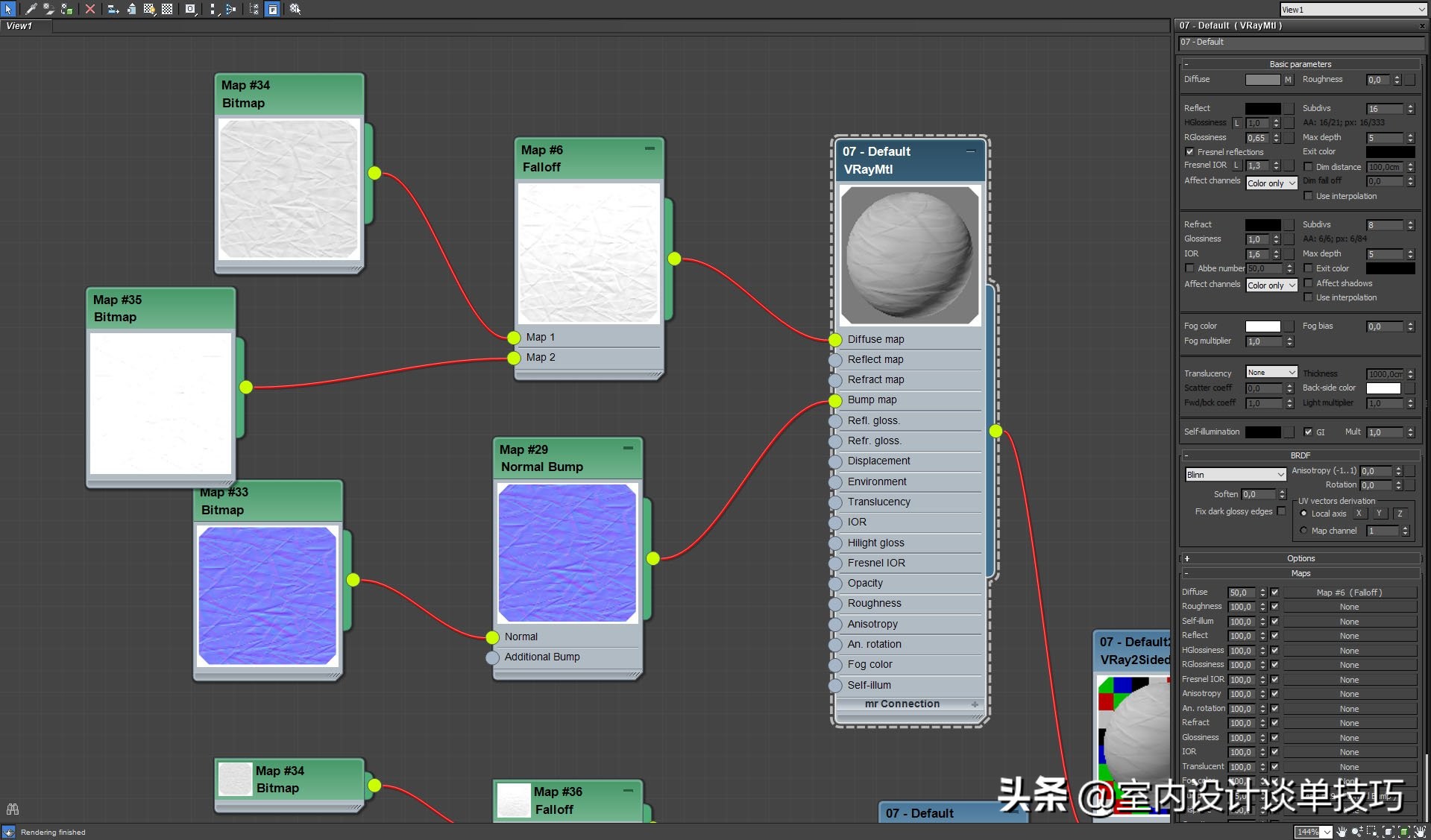Viewport: 1431px width, 840px height.
Task: Open the Translucency dropdown set to None
Action: click(1271, 373)
